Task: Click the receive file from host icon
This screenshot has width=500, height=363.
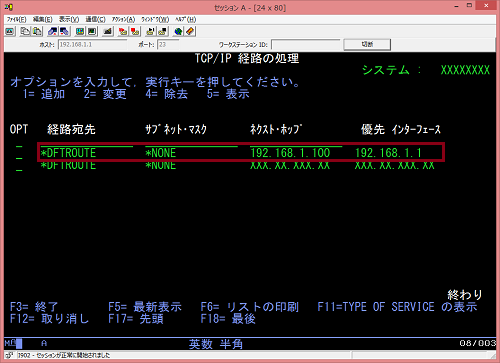Action: click(x=64, y=31)
